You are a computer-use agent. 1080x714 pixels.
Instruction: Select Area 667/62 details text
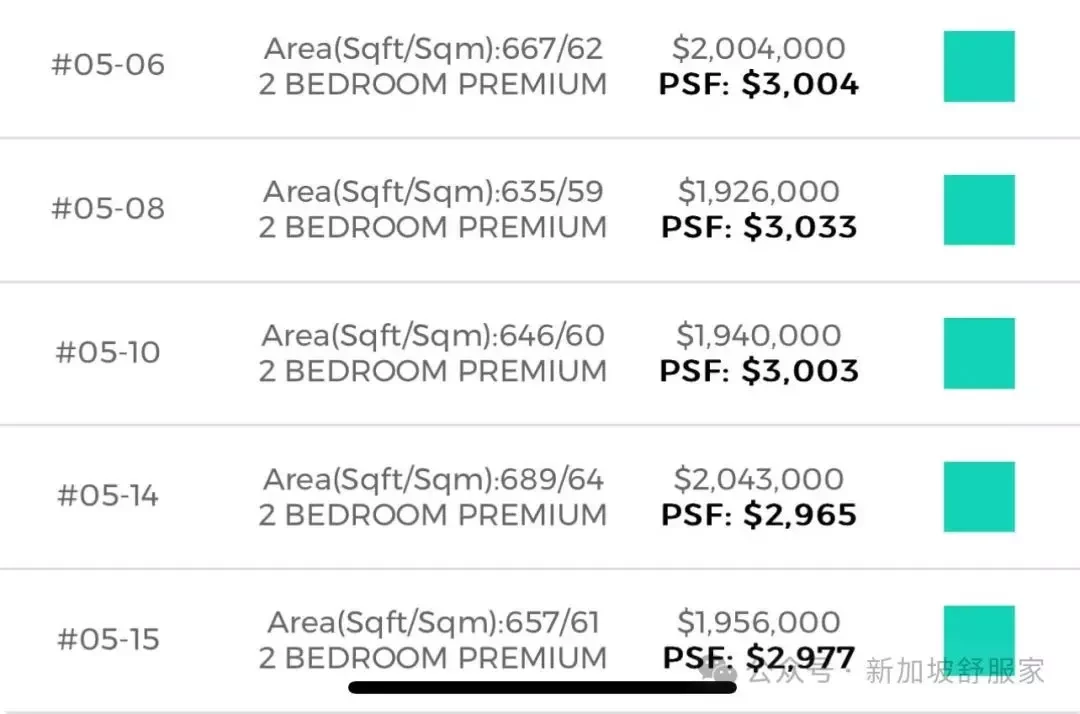(433, 49)
